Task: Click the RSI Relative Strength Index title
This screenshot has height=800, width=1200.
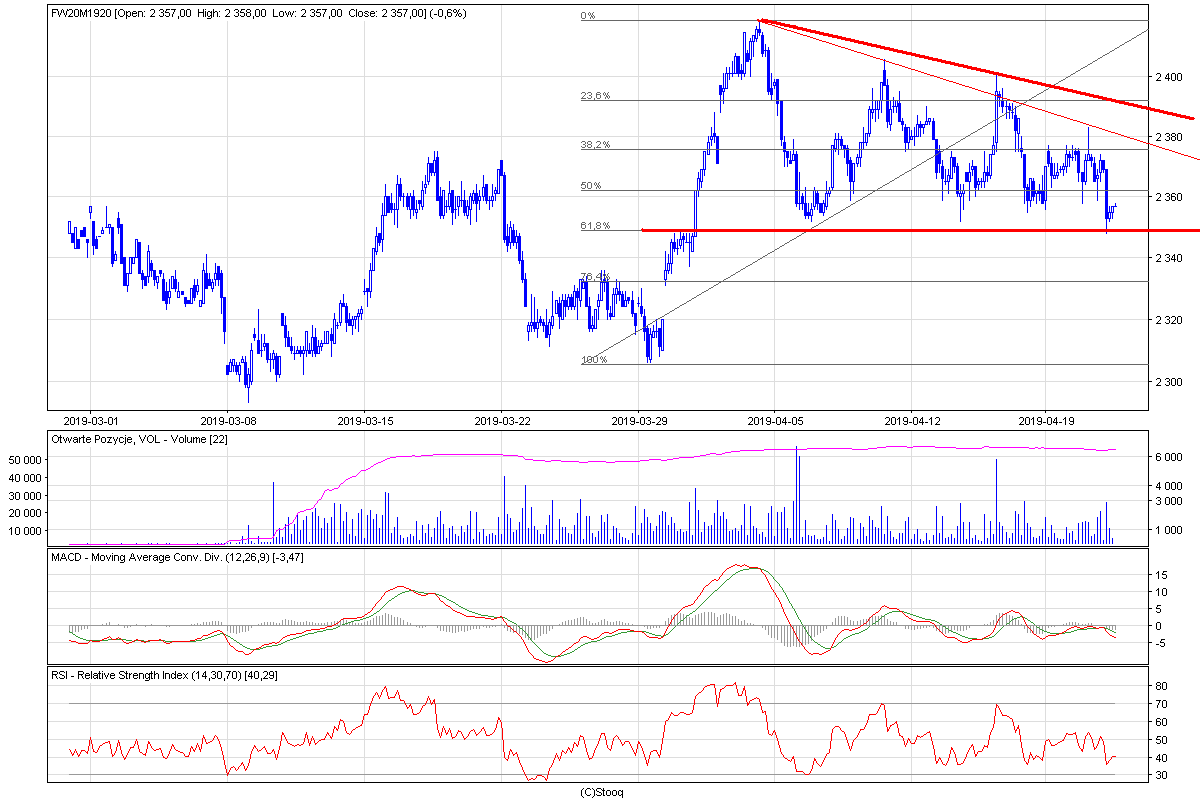Action: tap(165, 675)
